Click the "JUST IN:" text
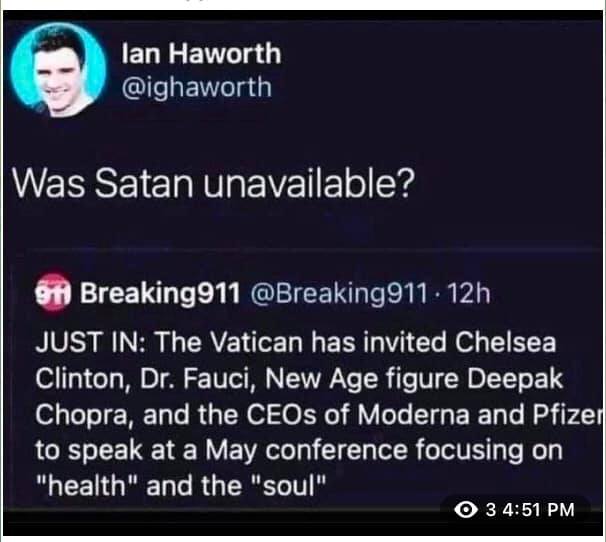The width and height of the screenshot is (606, 542). tap(86, 340)
